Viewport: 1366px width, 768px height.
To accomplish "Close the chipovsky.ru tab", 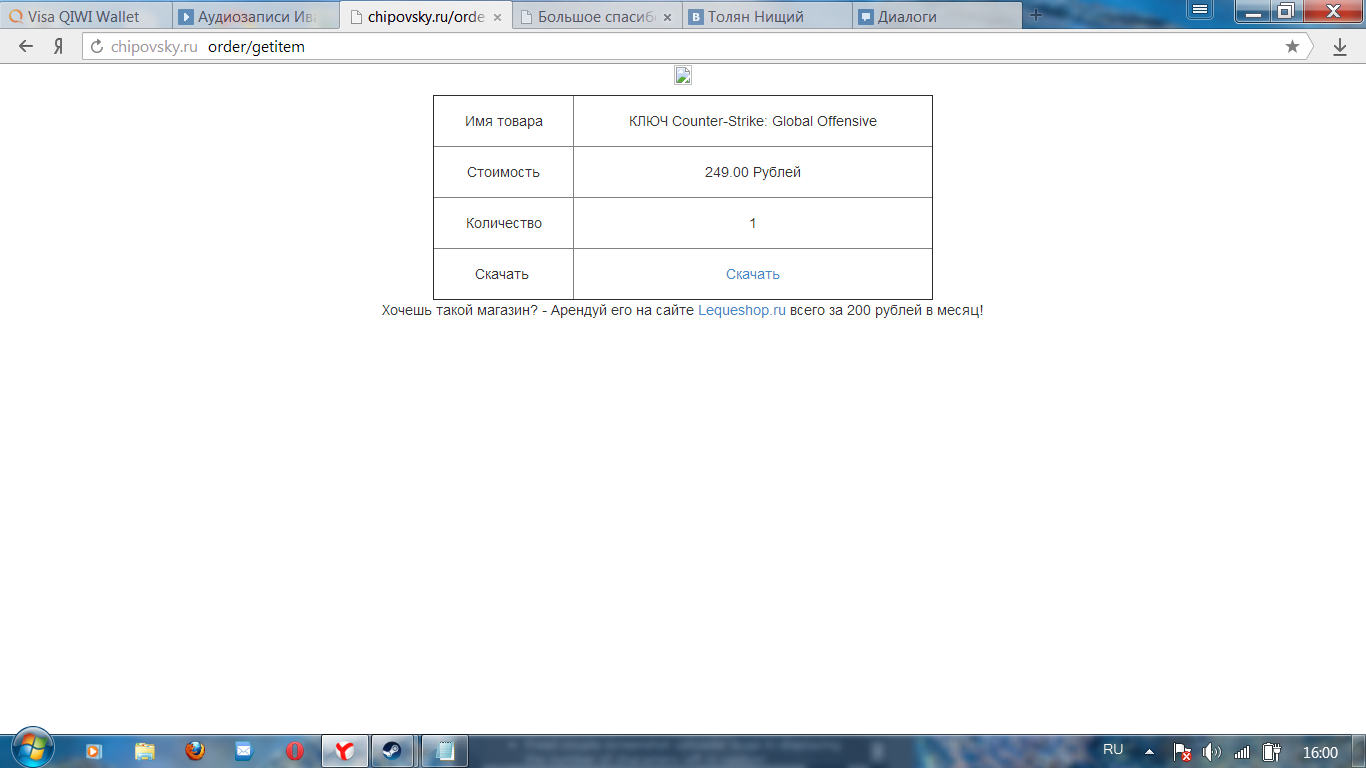I will pos(497,17).
